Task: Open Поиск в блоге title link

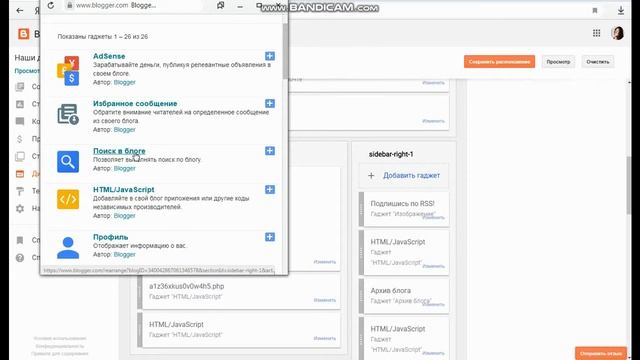Action: [119, 151]
